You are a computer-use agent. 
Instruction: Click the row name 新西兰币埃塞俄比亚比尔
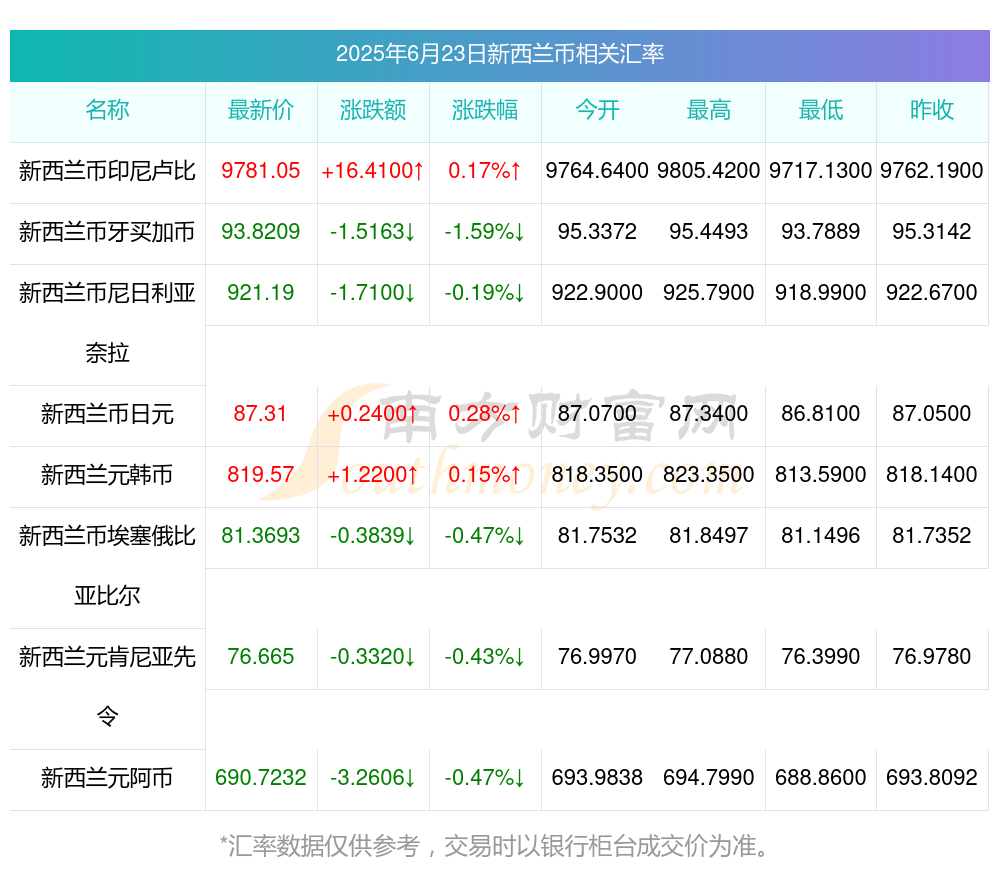pyautogui.click(x=107, y=566)
